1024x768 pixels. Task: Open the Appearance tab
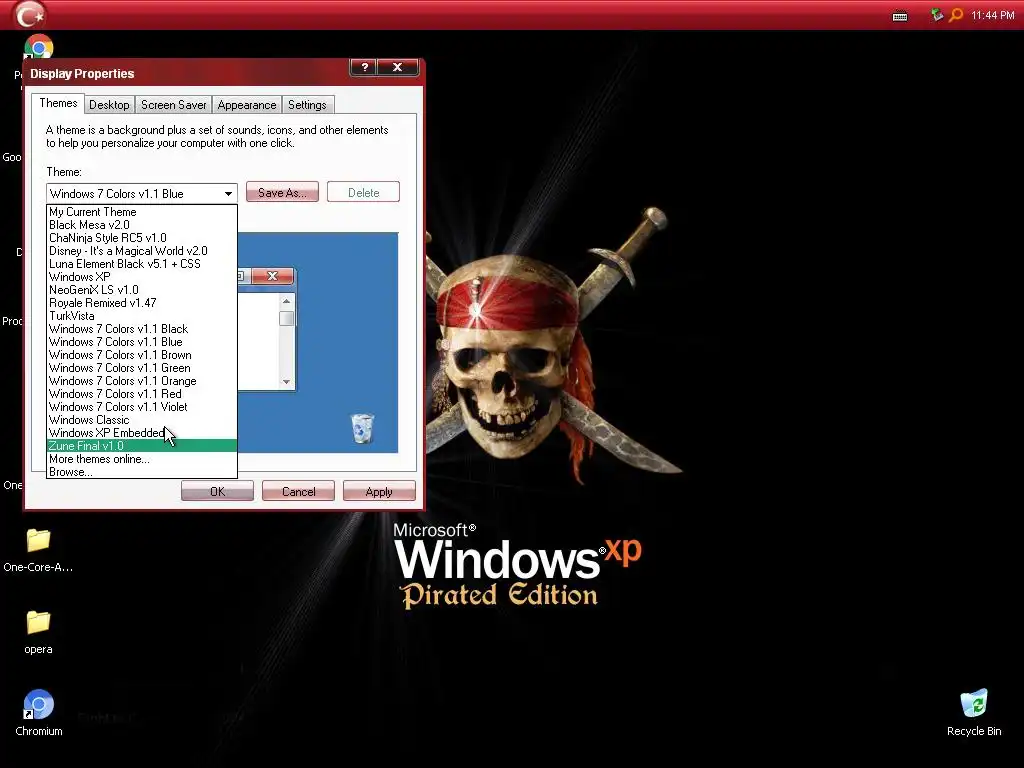click(247, 105)
